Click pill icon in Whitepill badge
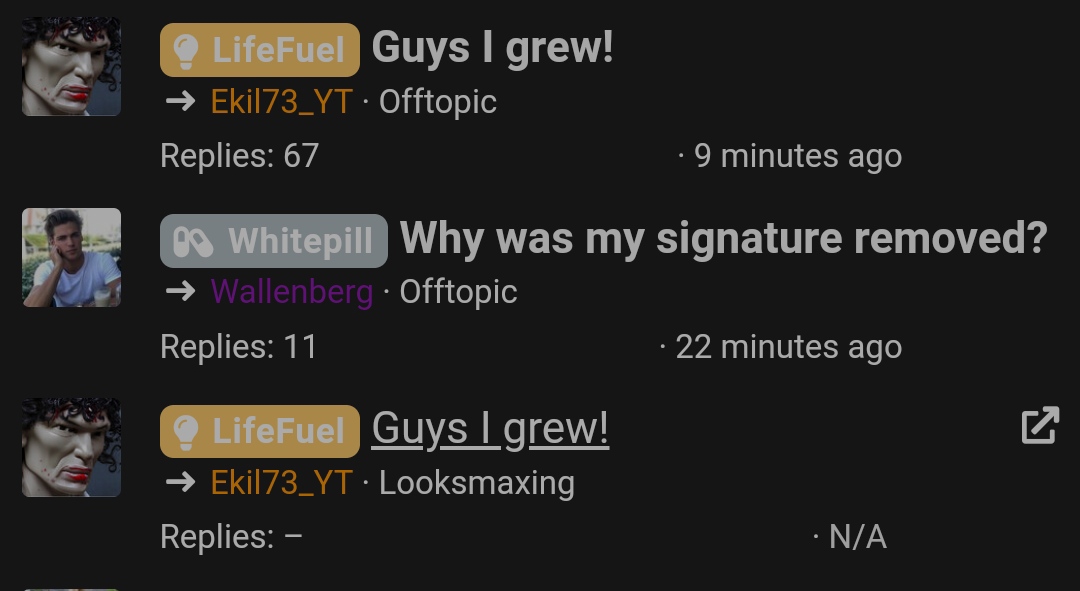This screenshot has width=1080, height=591. (x=193, y=242)
